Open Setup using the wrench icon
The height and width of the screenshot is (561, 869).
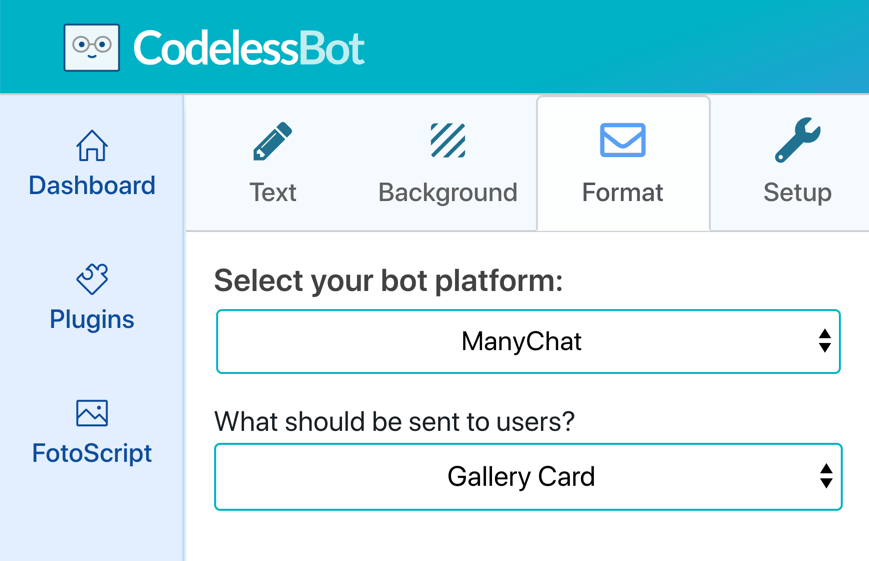coord(798,140)
